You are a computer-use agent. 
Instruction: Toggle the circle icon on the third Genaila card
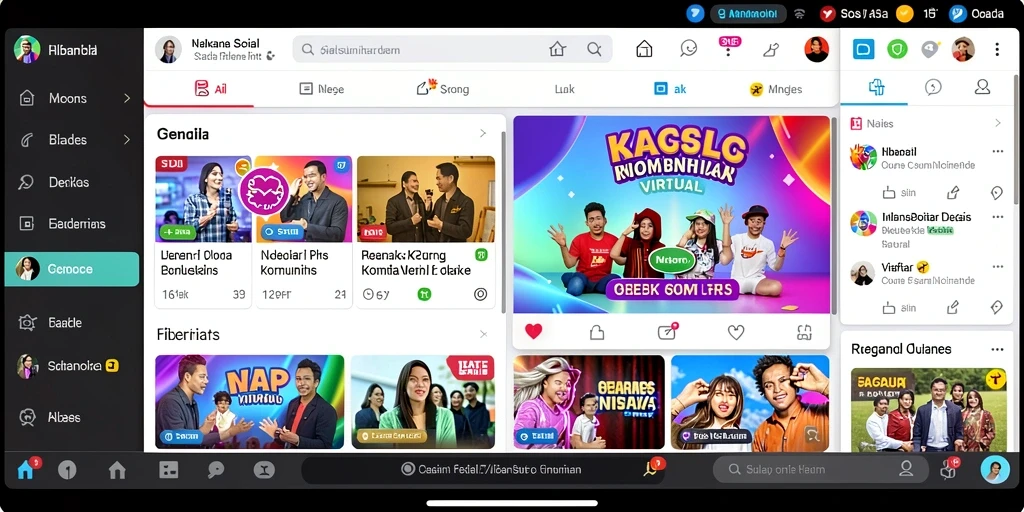pyautogui.click(x=481, y=295)
